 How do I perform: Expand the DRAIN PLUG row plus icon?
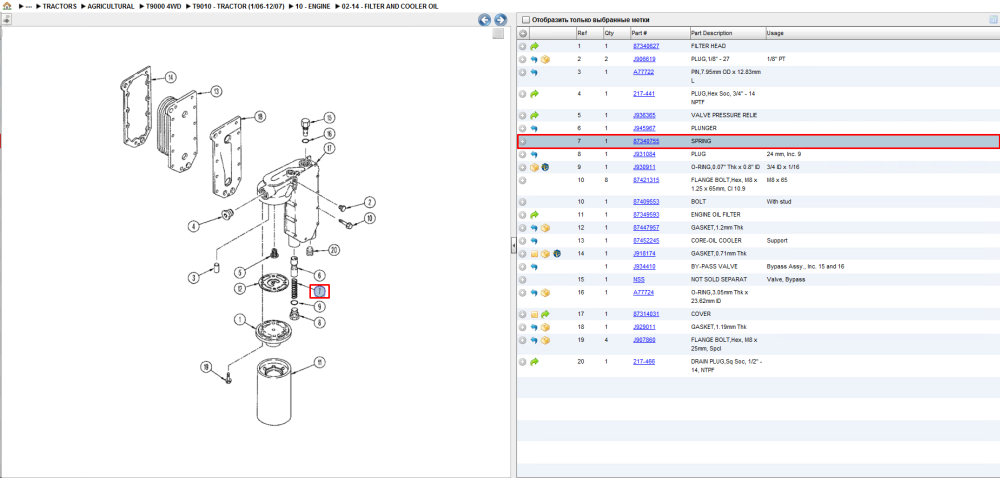click(x=522, y=362)
